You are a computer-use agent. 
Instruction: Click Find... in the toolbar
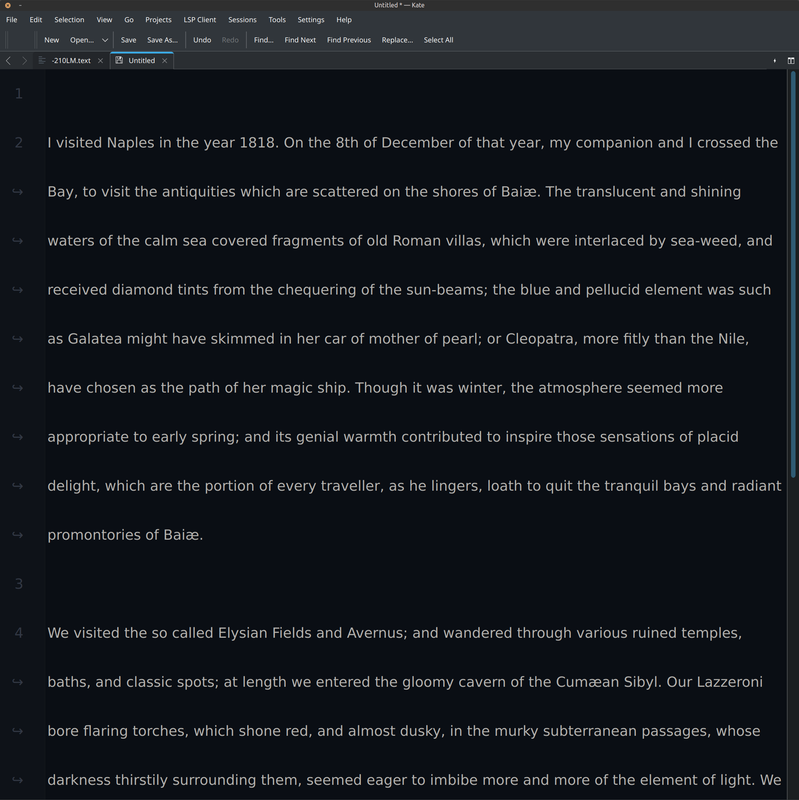click(263, 40)
